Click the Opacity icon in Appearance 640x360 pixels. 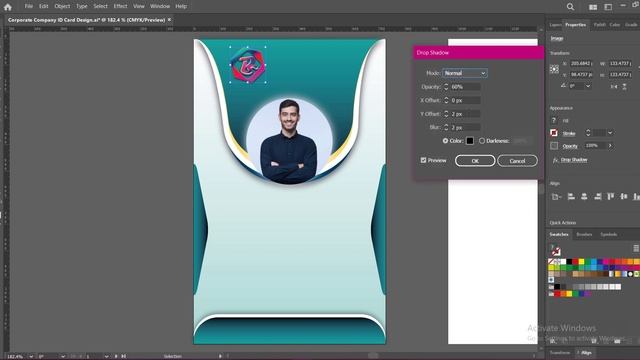click(x=554, y=146)
